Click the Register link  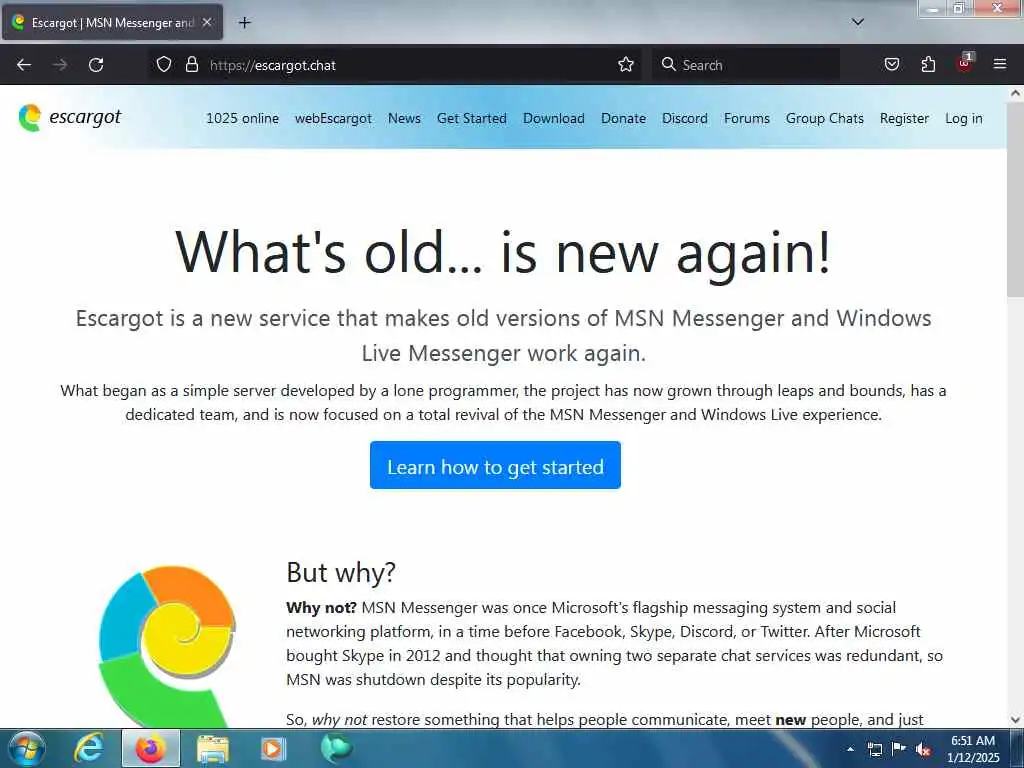click(x=904, y=118)
